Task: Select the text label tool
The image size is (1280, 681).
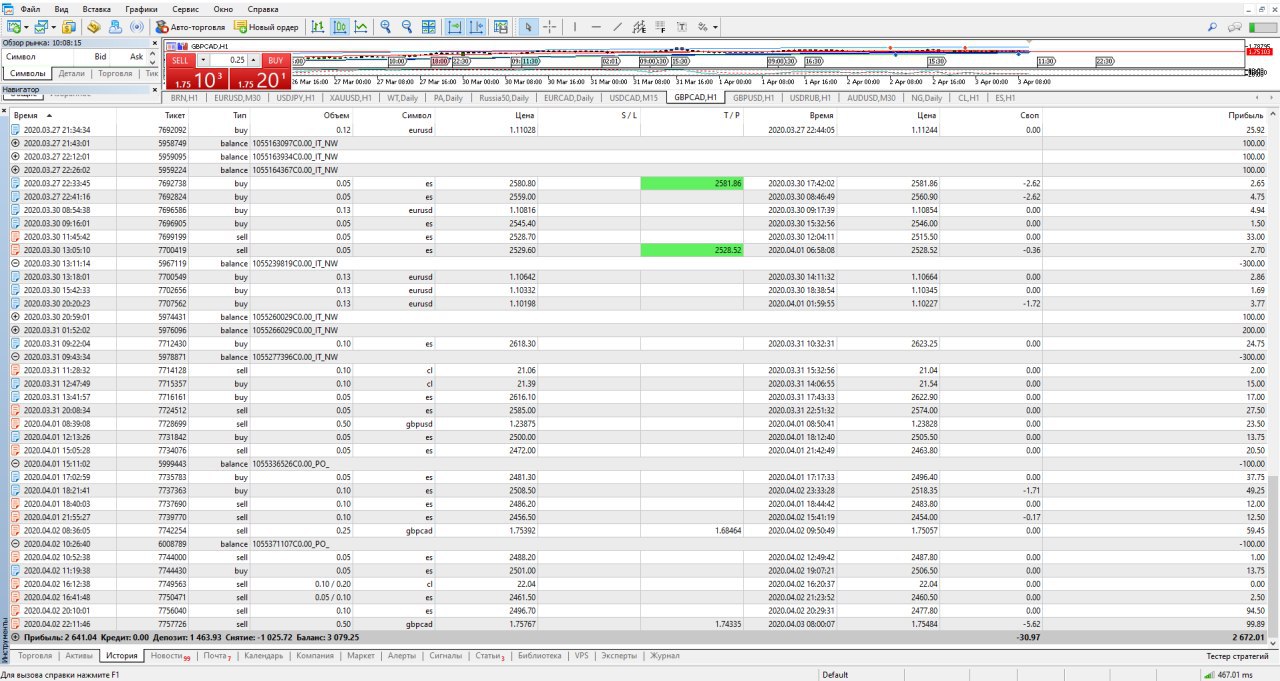Action: [x=682, y=27]
